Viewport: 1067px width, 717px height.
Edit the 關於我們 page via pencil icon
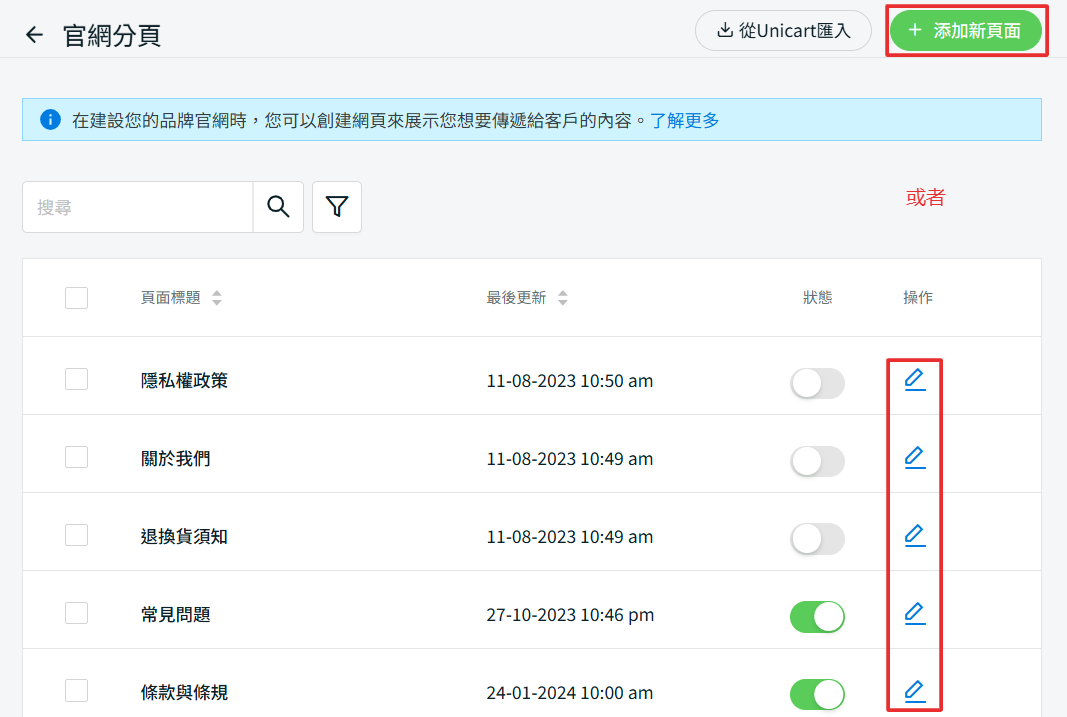coord(914,458)
